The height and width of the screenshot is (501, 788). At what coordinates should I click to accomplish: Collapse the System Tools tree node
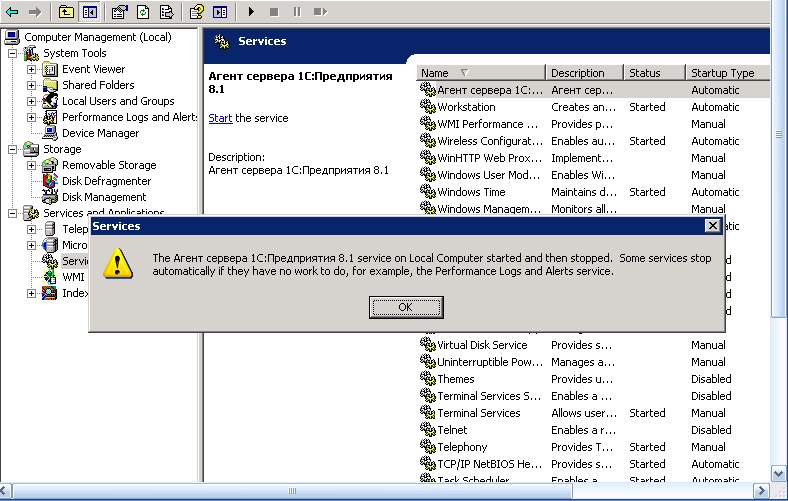[x=12, y=53]
